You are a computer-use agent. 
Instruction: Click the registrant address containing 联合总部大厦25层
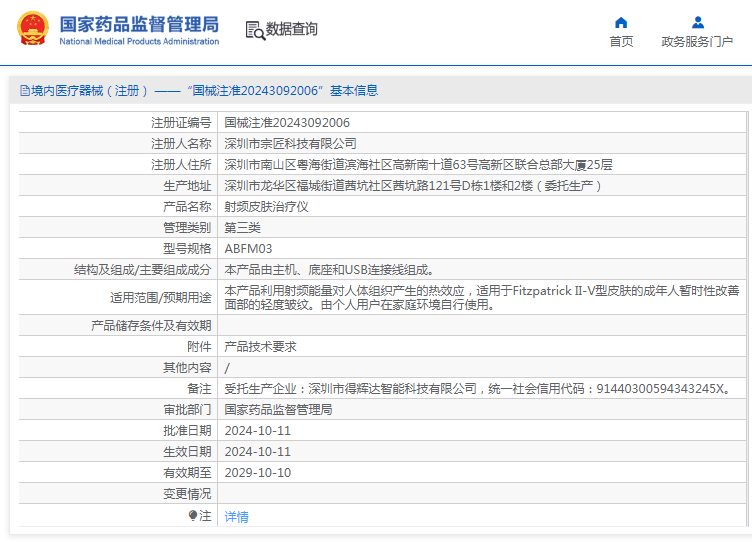[x=418, y=165]
